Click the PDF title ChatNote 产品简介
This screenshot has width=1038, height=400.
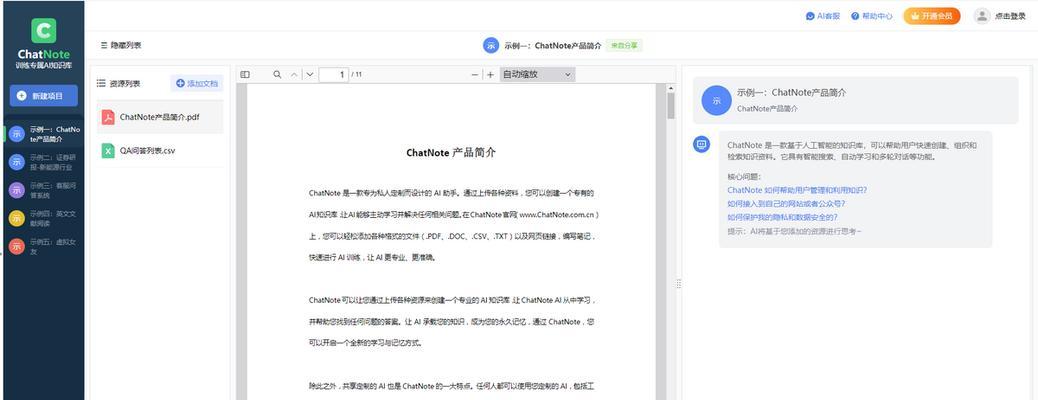[x=451, y=152]
